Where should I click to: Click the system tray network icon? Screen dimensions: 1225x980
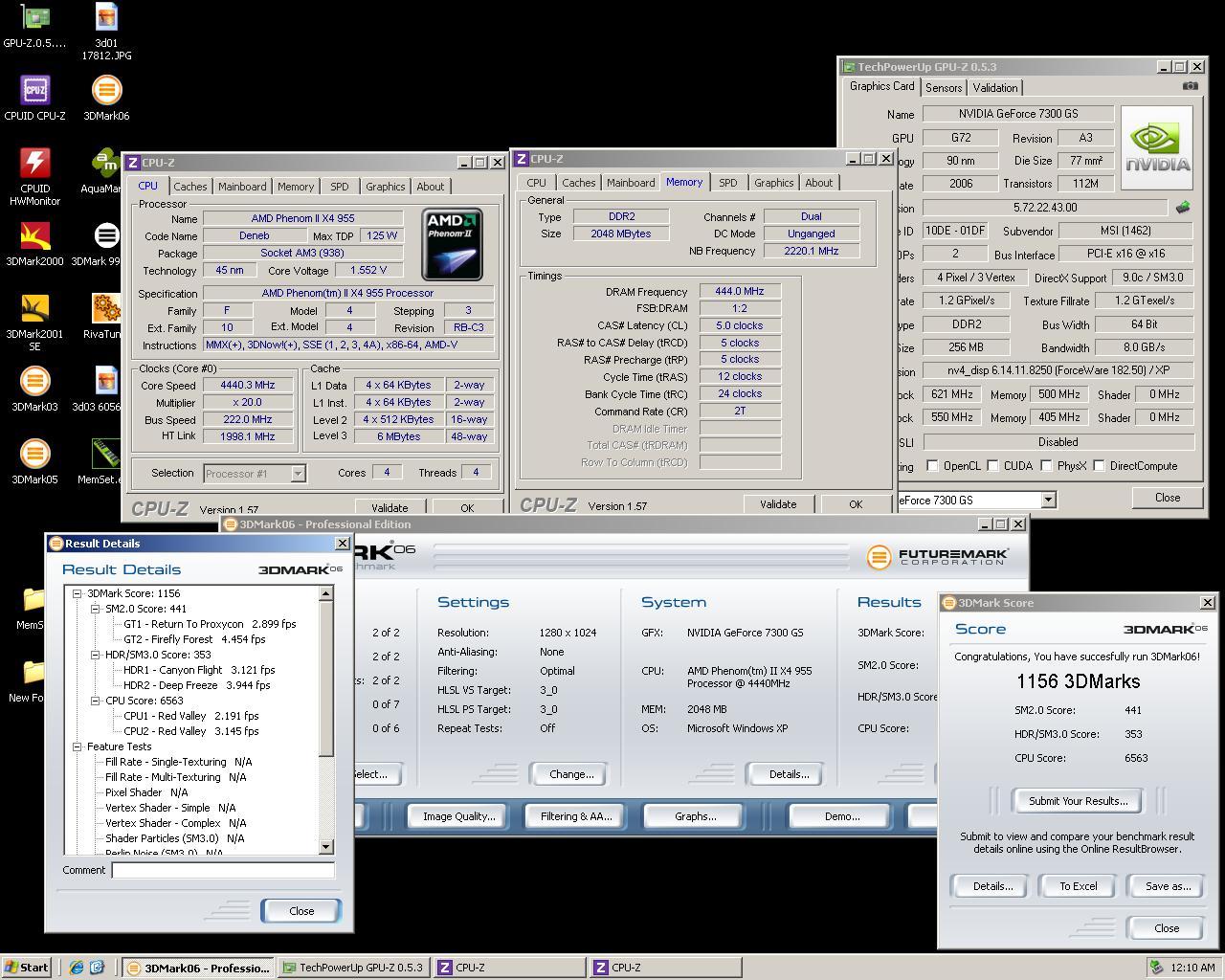[x=1156, y=968]
